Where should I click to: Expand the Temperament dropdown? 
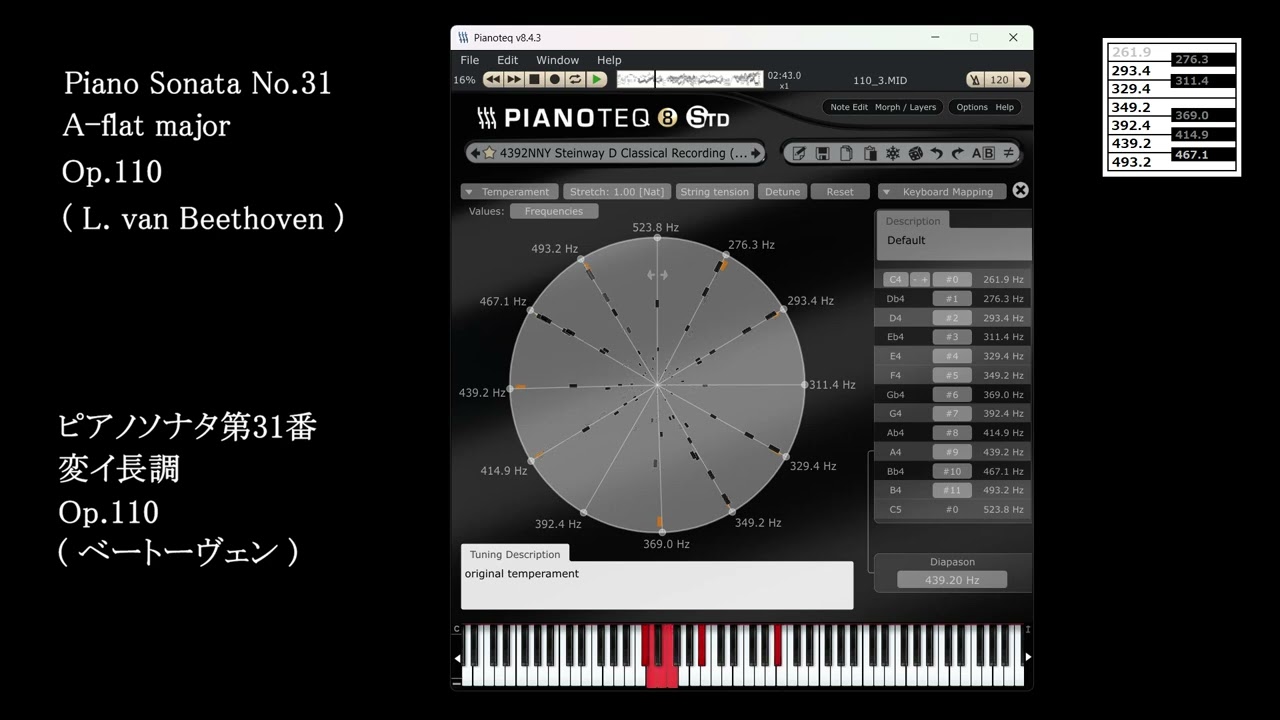pos(509,191)
